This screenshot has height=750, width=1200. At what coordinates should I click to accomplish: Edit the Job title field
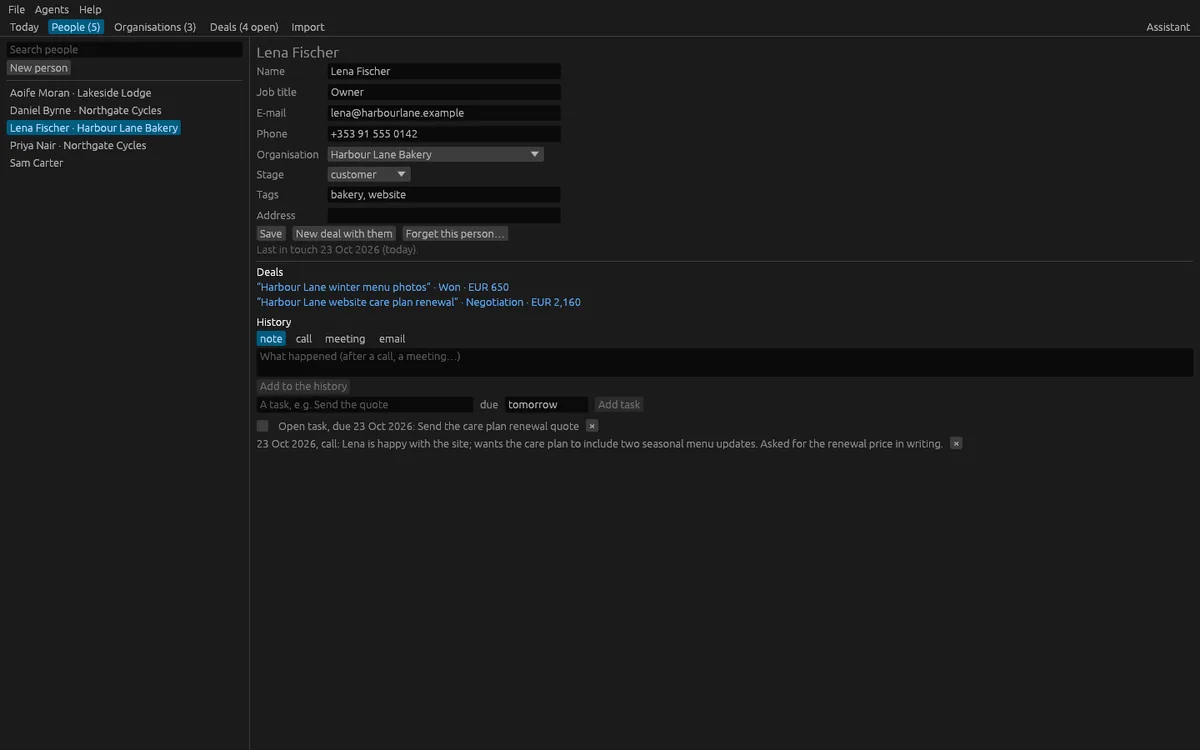444,92
